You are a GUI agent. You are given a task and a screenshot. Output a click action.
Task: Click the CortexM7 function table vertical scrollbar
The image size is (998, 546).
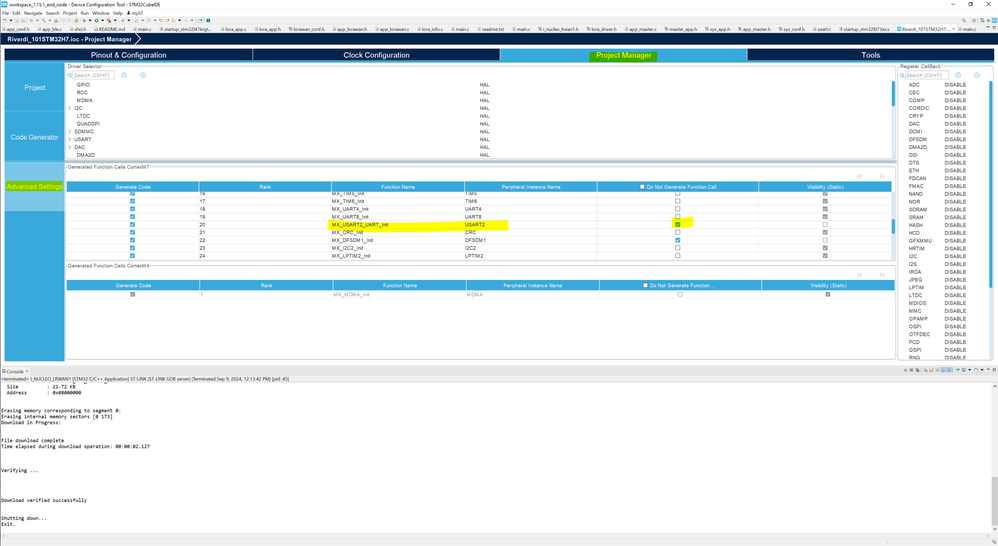pos(892,226)
